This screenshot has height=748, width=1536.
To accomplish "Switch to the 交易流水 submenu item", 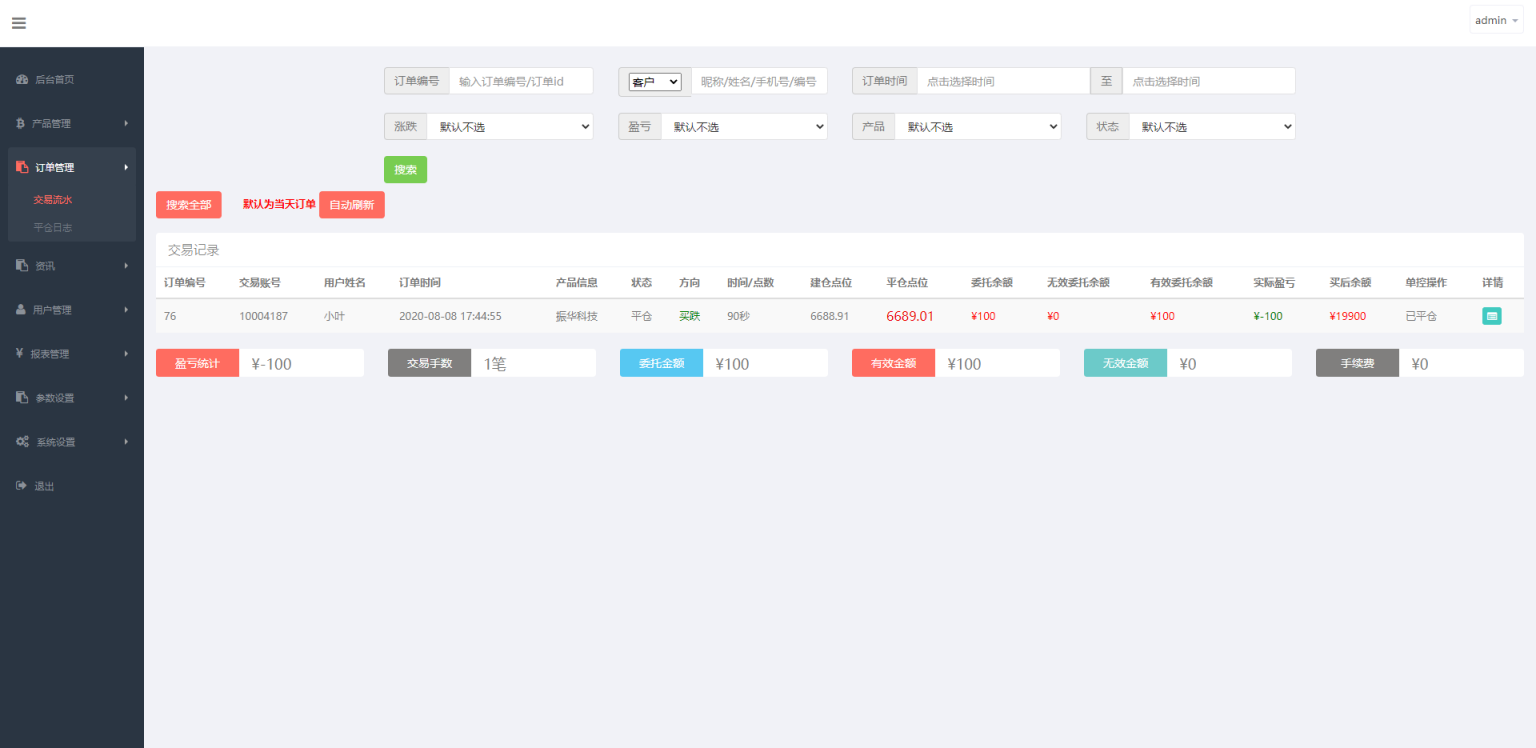I will (53, 199).
